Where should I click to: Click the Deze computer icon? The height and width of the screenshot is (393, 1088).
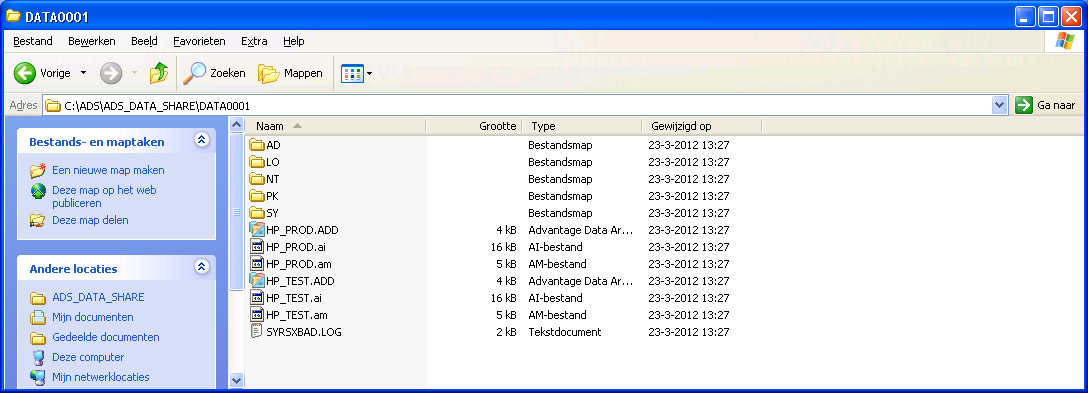(38, 358)
